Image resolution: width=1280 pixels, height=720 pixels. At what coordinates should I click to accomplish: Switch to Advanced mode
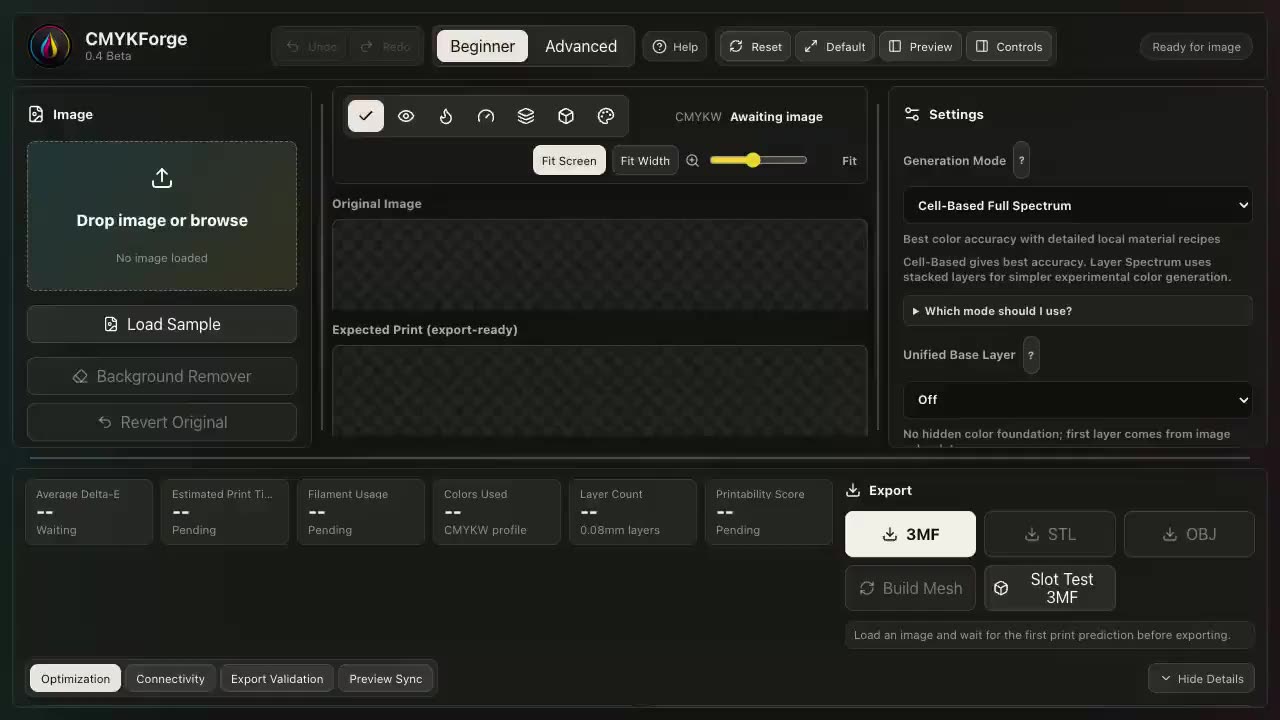pos(581,46)
